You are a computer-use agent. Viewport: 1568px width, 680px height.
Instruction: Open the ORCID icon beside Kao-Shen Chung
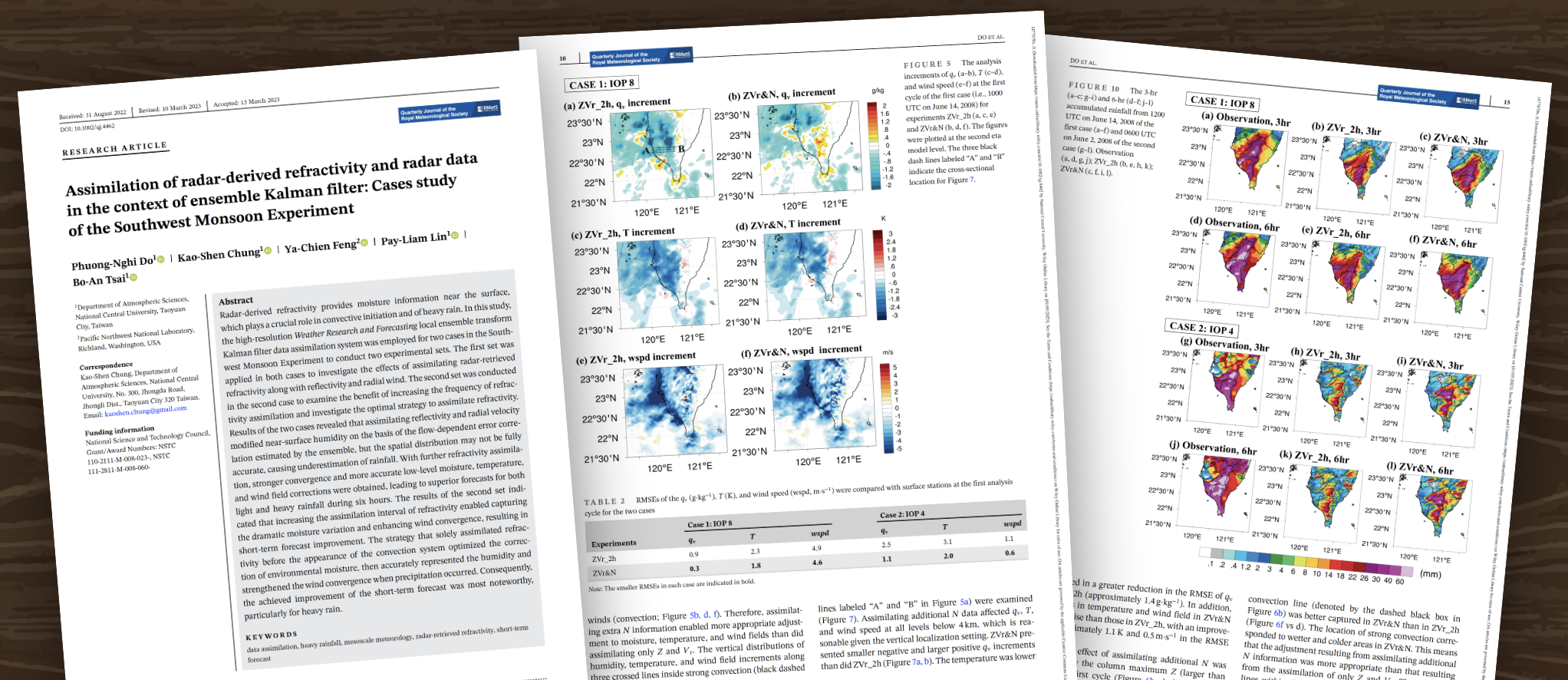(268, 250)
